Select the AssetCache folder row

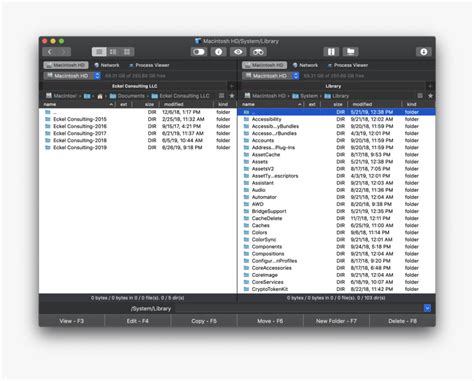coord(336,155)
